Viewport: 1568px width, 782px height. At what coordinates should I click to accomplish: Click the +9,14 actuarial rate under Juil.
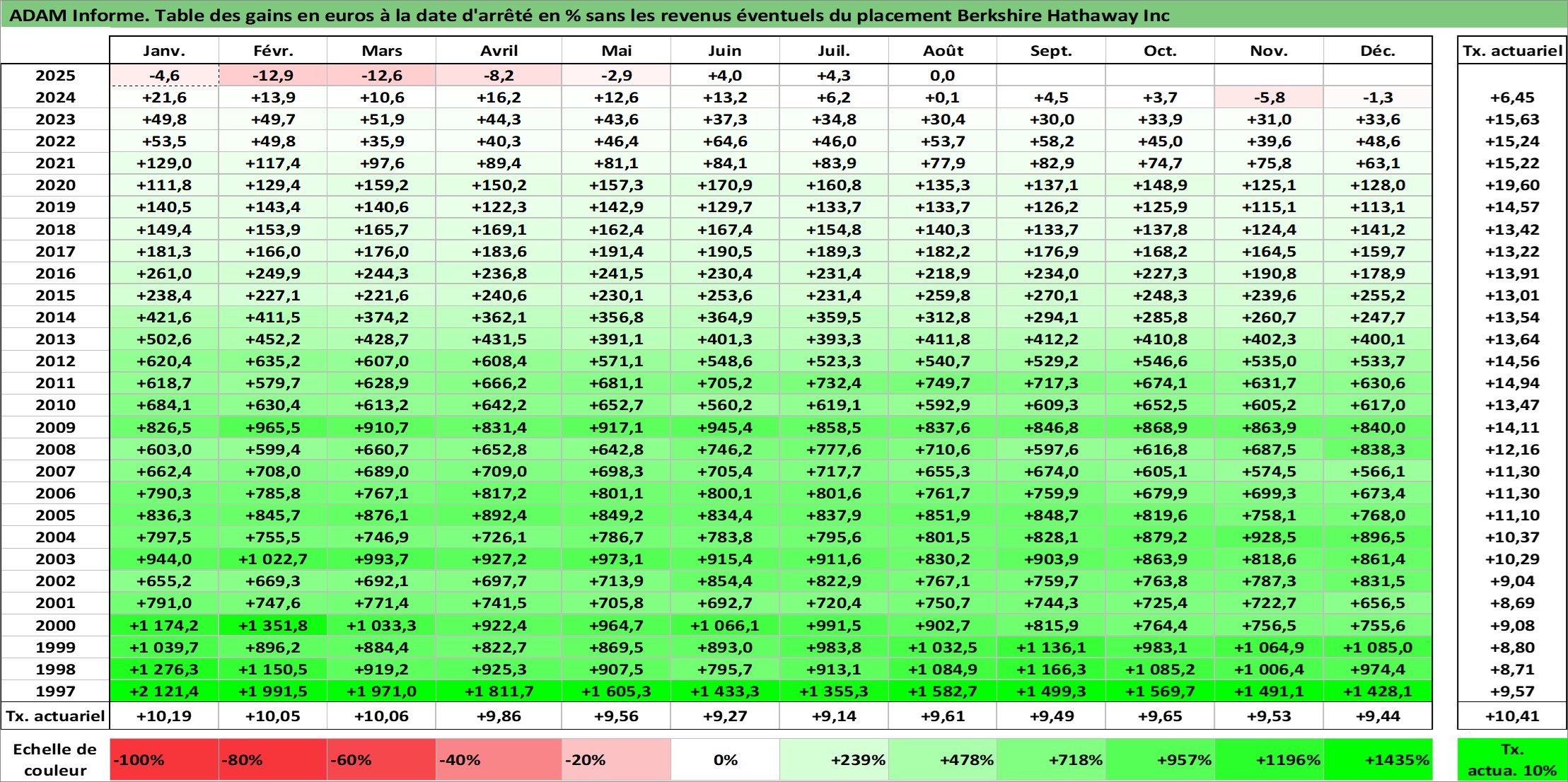coord(834,716)
